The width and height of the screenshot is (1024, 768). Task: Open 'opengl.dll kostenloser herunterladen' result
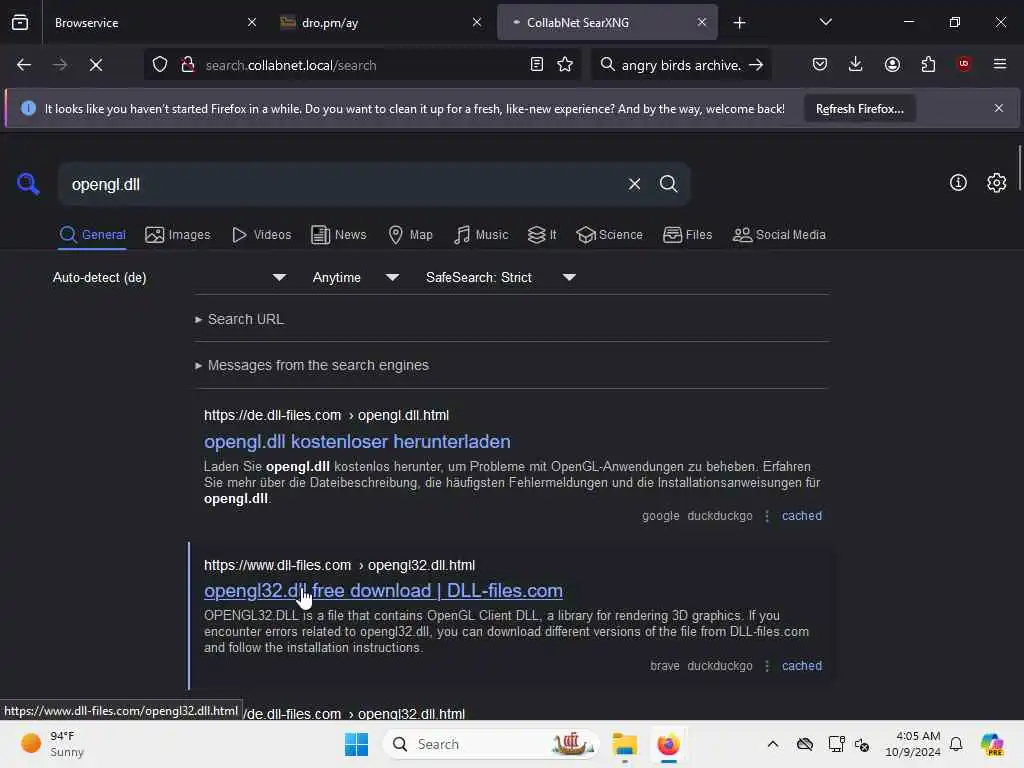pyautogui.click(x=357, y=441)
